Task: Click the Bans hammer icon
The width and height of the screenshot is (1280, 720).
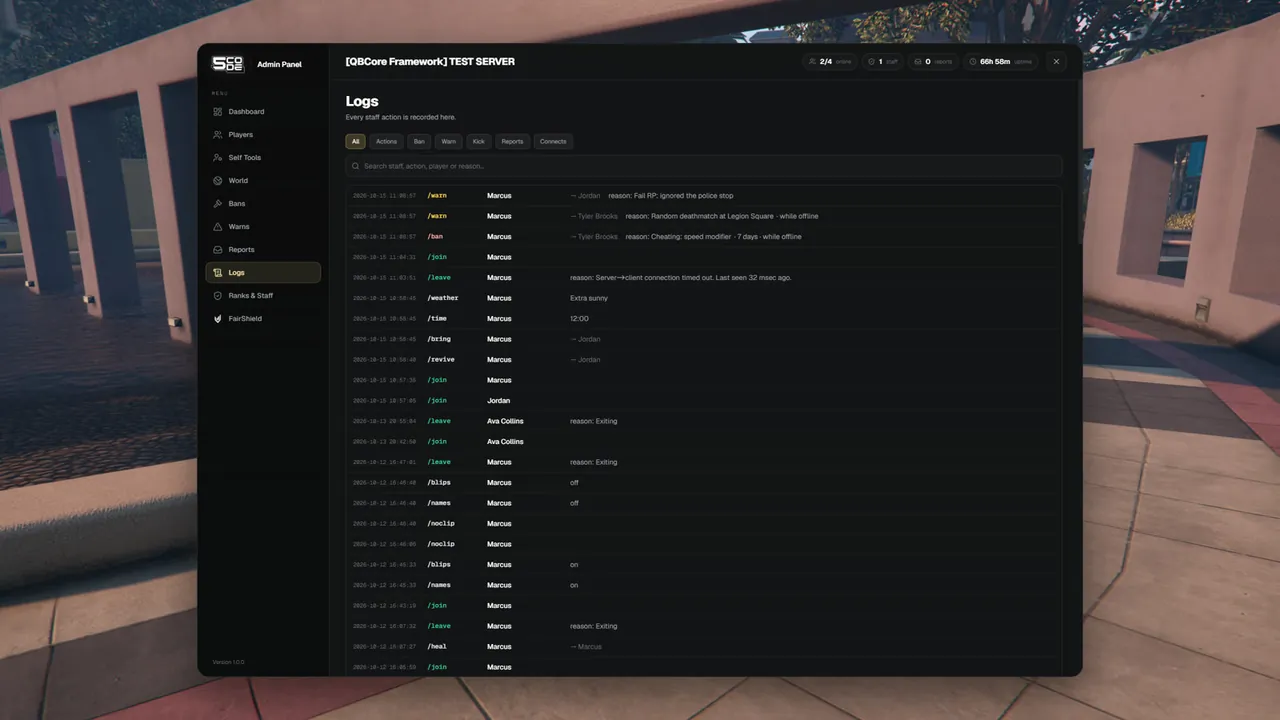Action: tap(218, 204)
